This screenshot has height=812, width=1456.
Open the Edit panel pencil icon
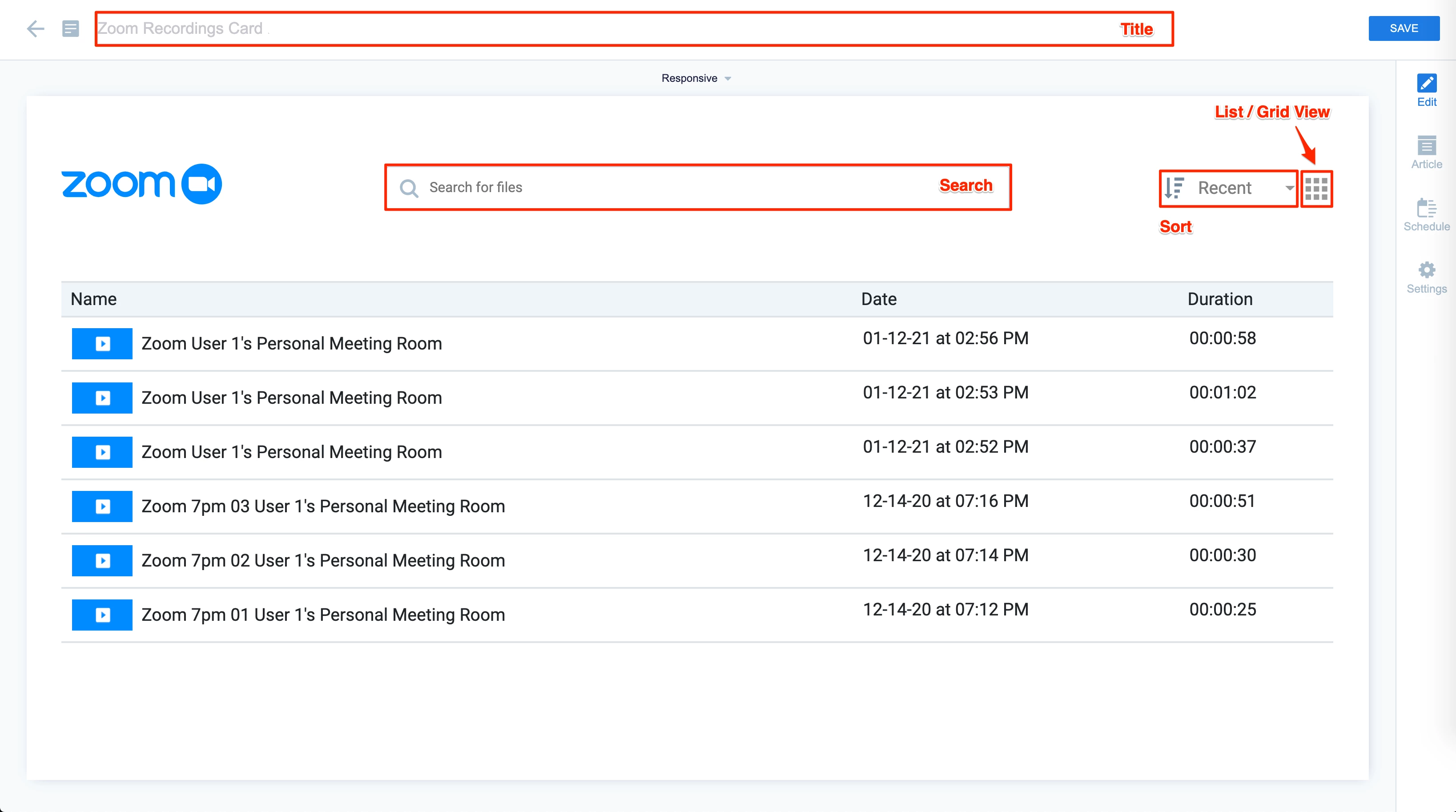coord(1426,84)
